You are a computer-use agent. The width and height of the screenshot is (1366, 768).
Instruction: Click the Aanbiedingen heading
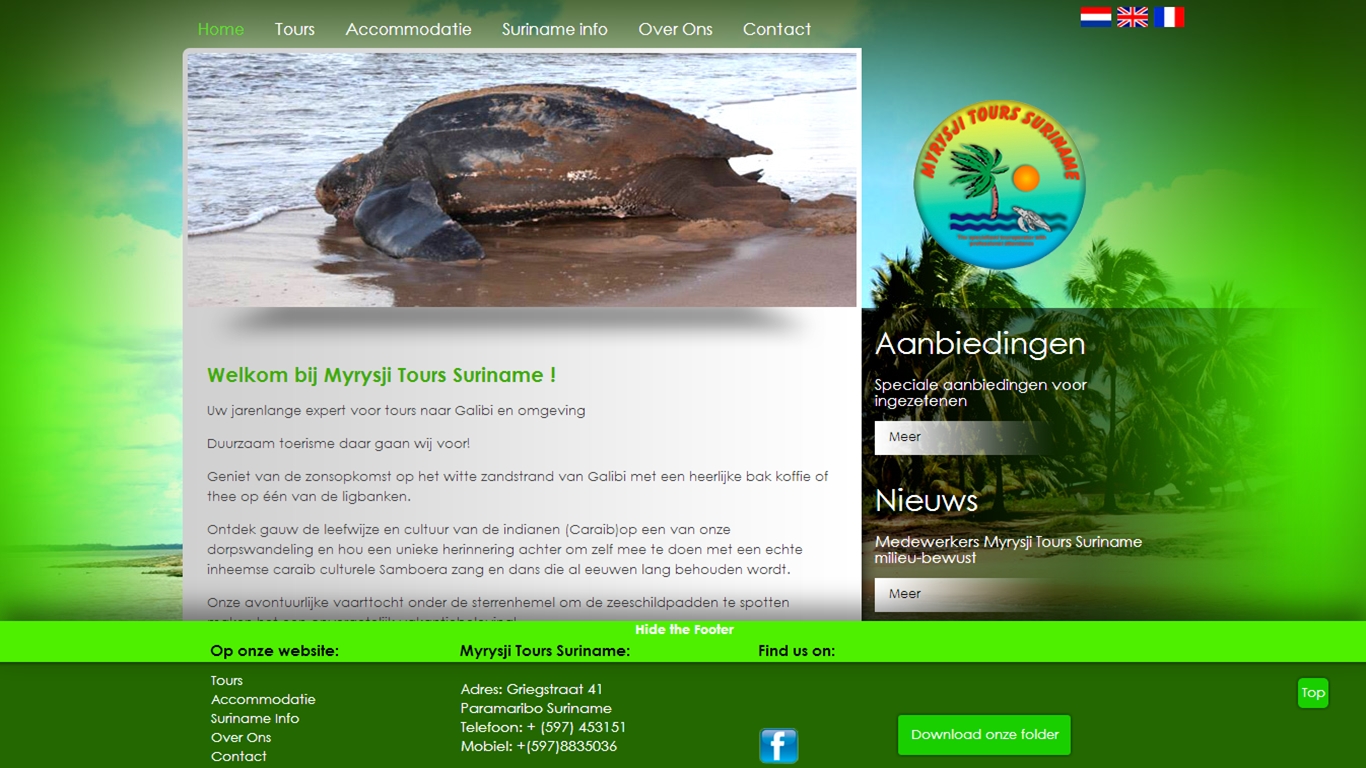(x=980, y=343)
